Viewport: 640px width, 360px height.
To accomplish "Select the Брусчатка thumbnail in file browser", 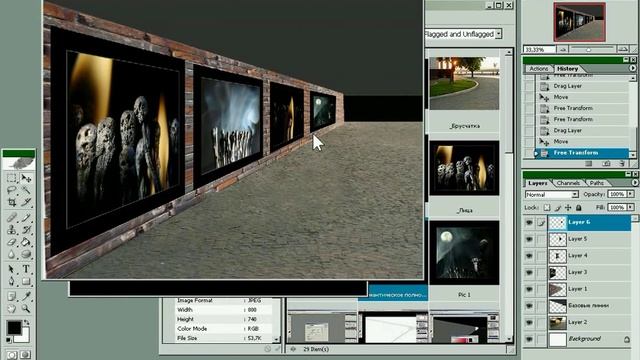I will (464, 83).
